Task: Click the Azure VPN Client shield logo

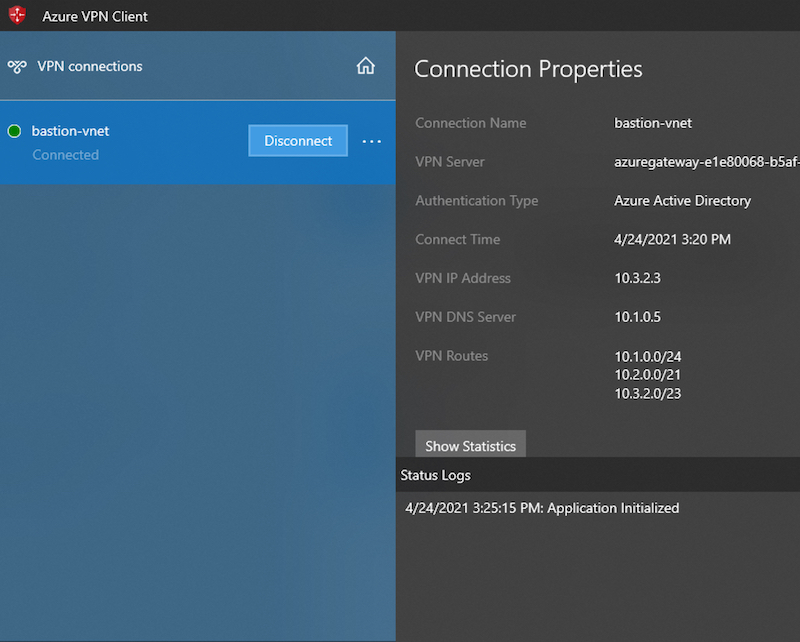Action: coord(17,16)
